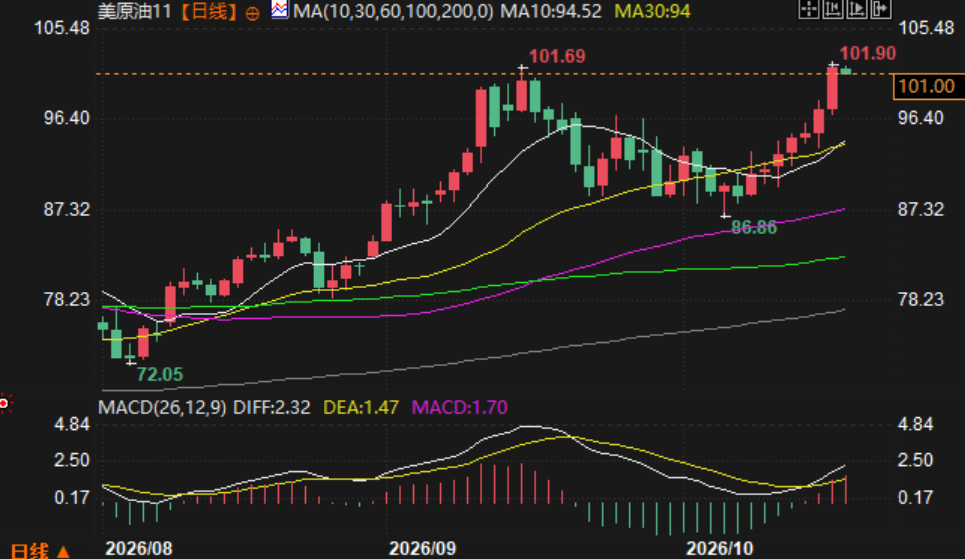This screenshot has height=559, width=965.
Task: Click the chart step-back axis icon
Action: point(833,9)
